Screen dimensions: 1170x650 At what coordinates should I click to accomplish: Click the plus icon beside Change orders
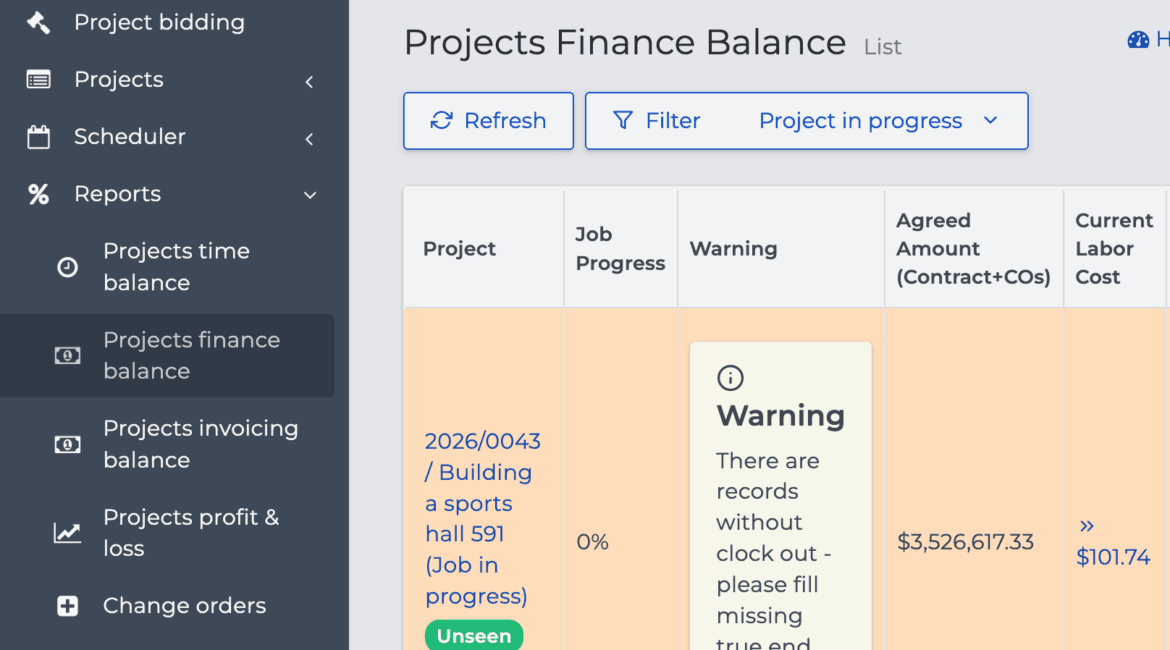67,606
